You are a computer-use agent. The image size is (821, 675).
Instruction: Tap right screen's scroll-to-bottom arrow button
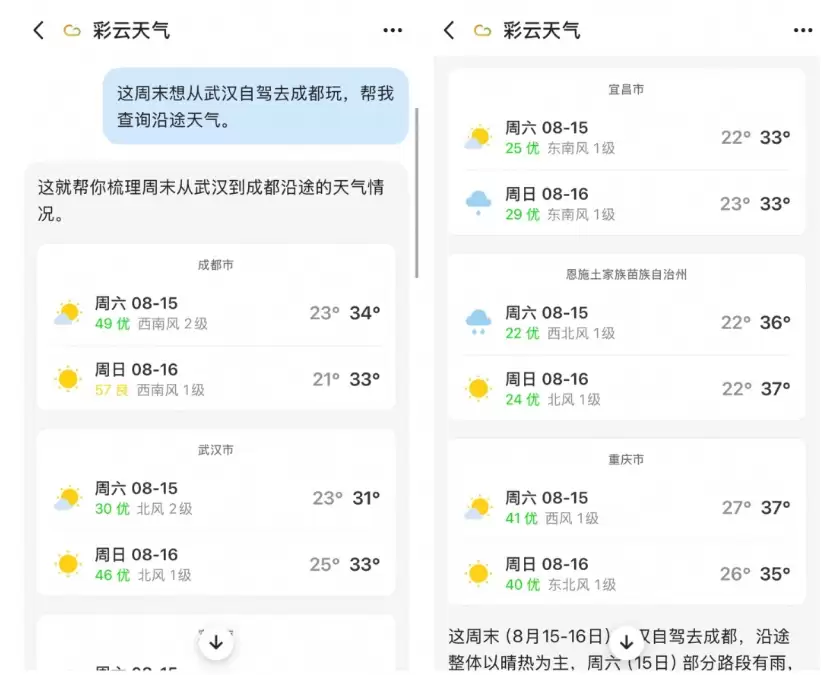[626, 642]
